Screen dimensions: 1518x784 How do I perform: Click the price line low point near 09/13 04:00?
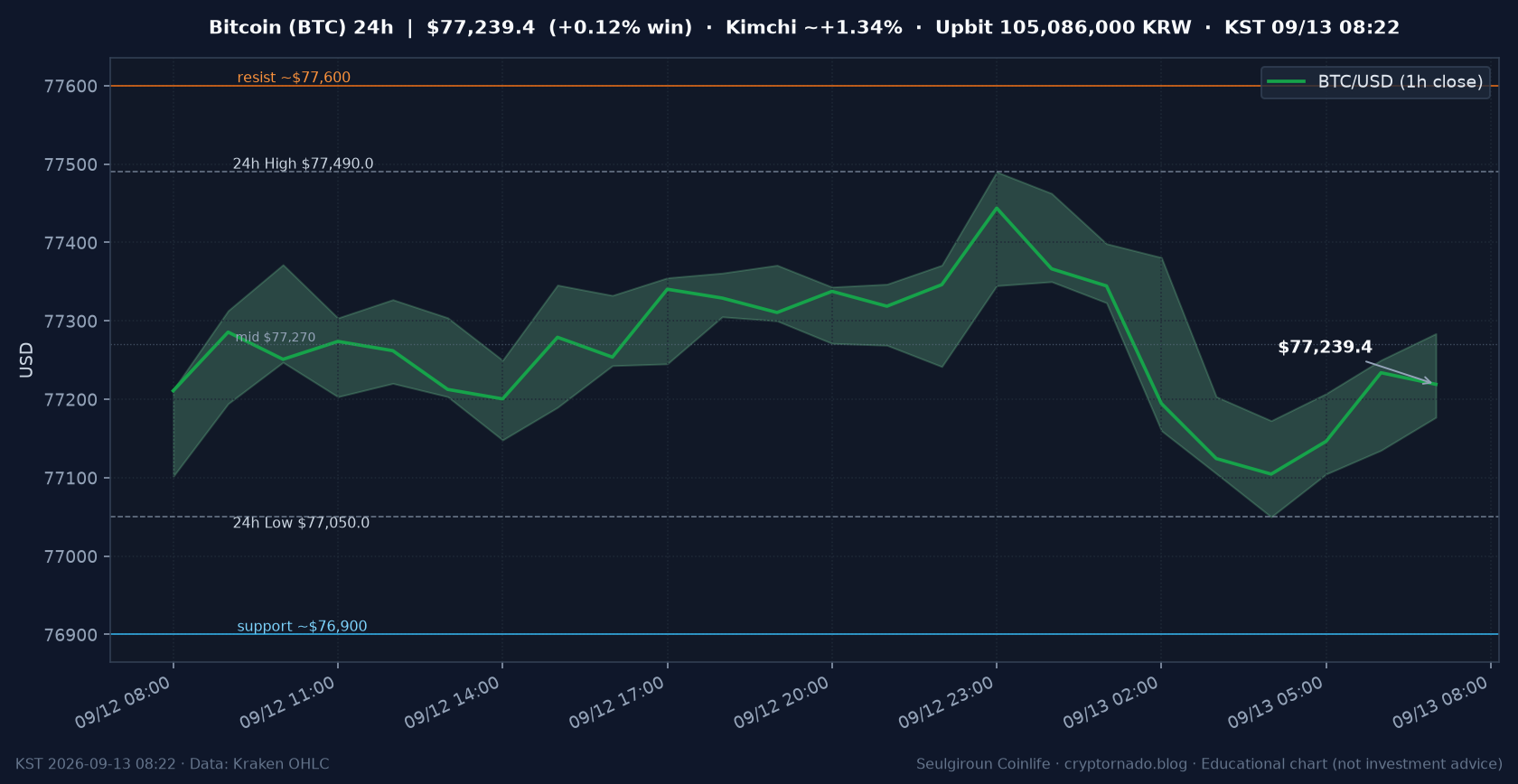click(x=1271, y=474)
